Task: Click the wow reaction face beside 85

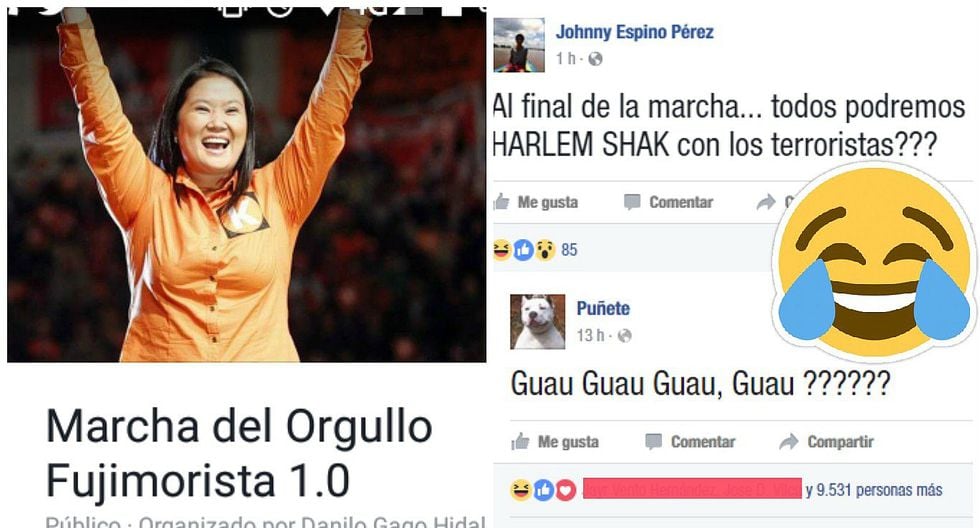Action: point(545,250)
